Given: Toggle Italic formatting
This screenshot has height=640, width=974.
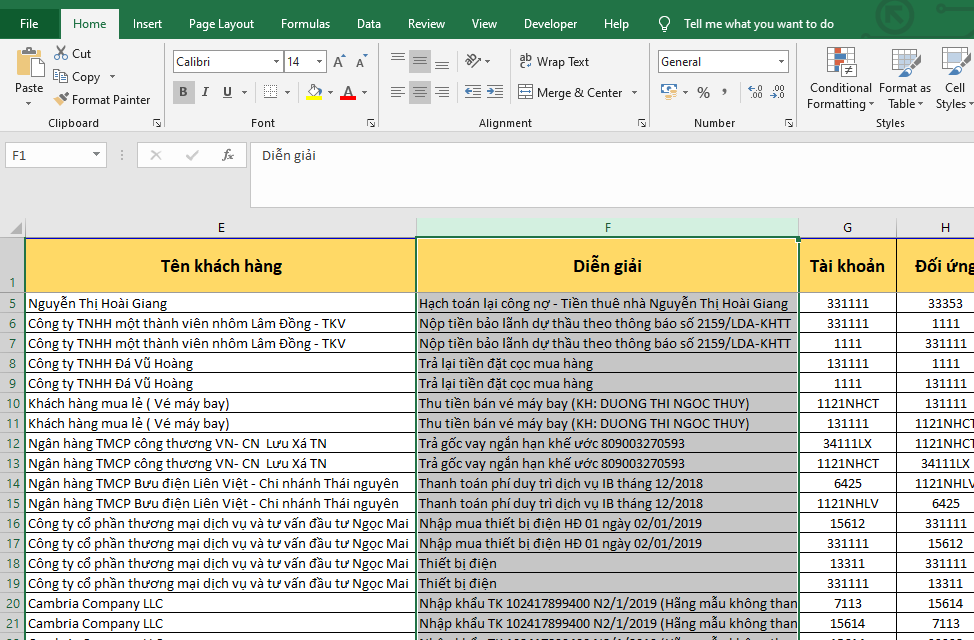Looking at the screenshot, I should [206, 93].
